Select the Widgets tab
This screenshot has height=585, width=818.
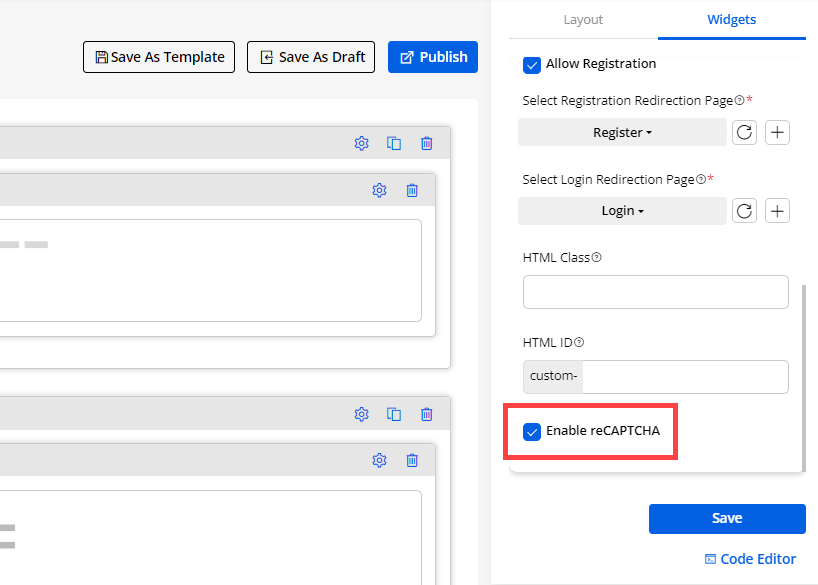(x=731, y=19)
